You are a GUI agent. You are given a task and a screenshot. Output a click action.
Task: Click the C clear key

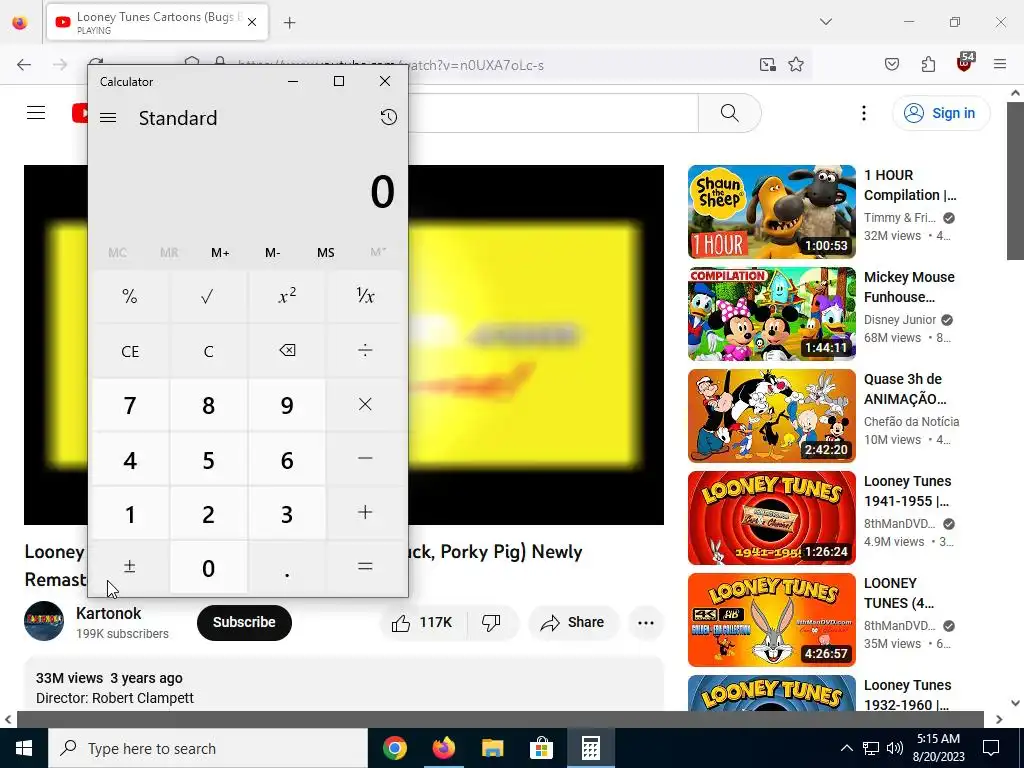click(x=208, y=351)
